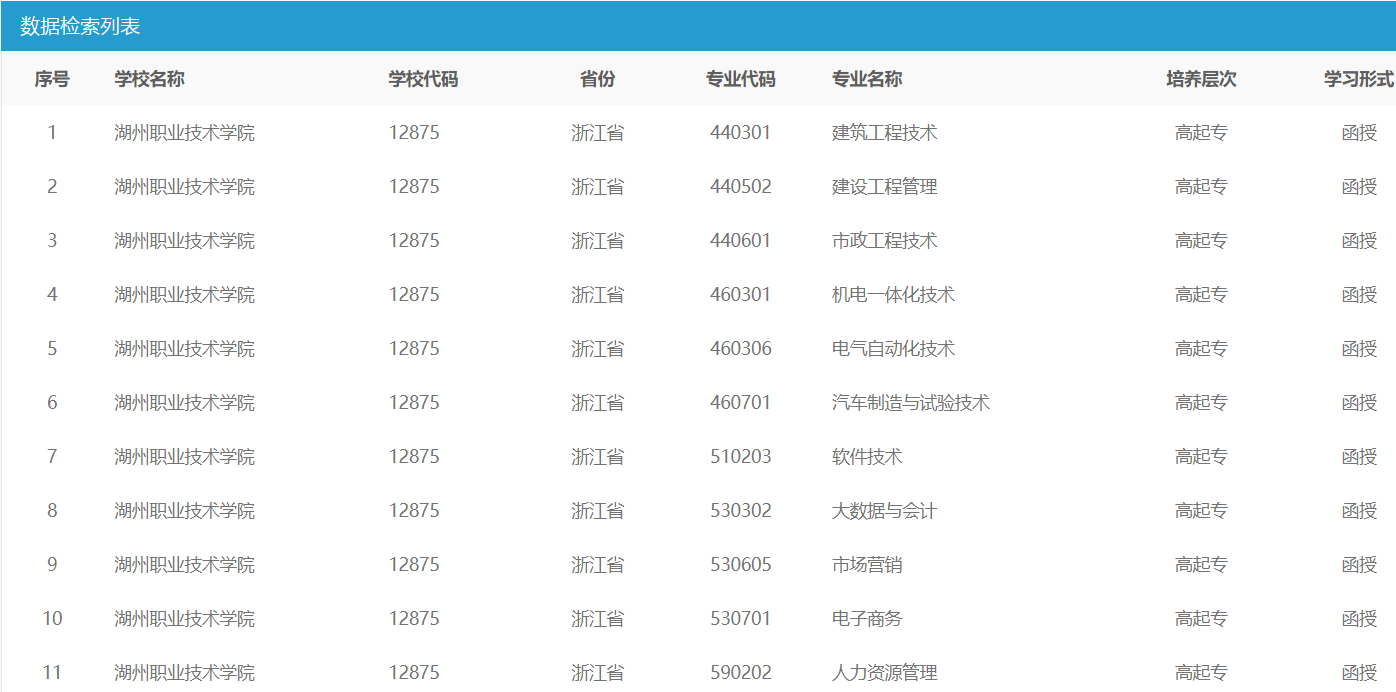
Task: Select major name 软件技术
Action: click(x=867, y=457)
